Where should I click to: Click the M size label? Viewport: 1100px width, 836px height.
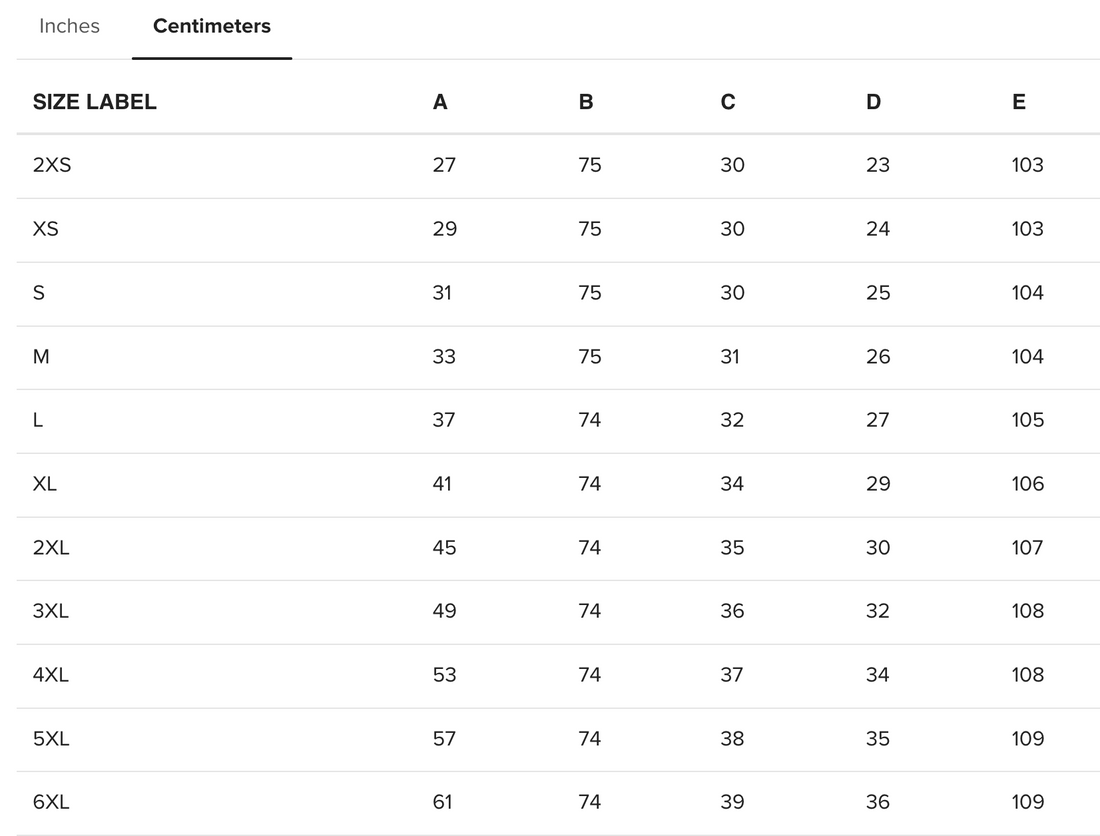pyautogui.click(x=41, y=357)
